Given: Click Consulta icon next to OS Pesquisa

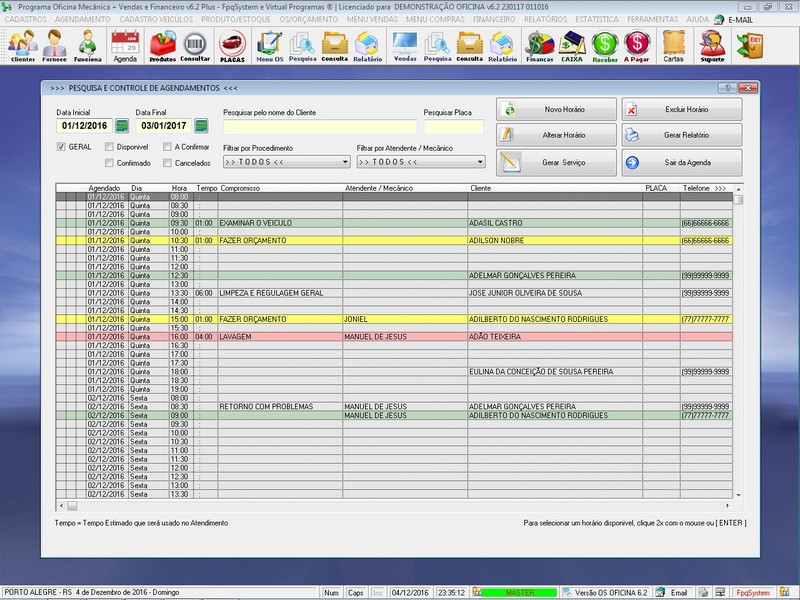Looking at the screenshot, I should [x=335, y=46].
